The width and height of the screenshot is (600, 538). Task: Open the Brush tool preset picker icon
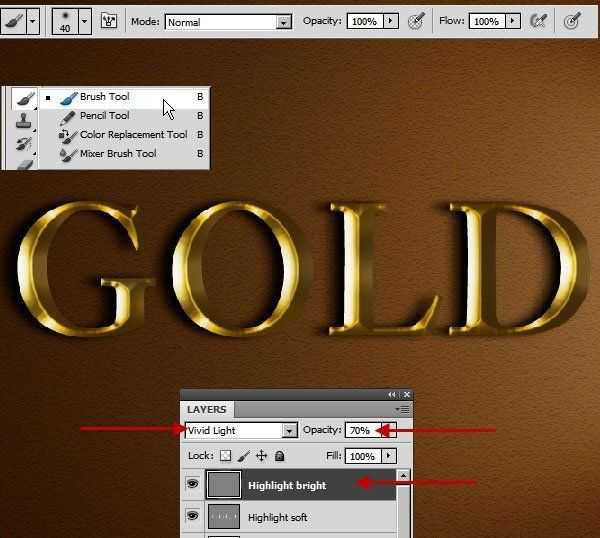[x=14, y=21]
